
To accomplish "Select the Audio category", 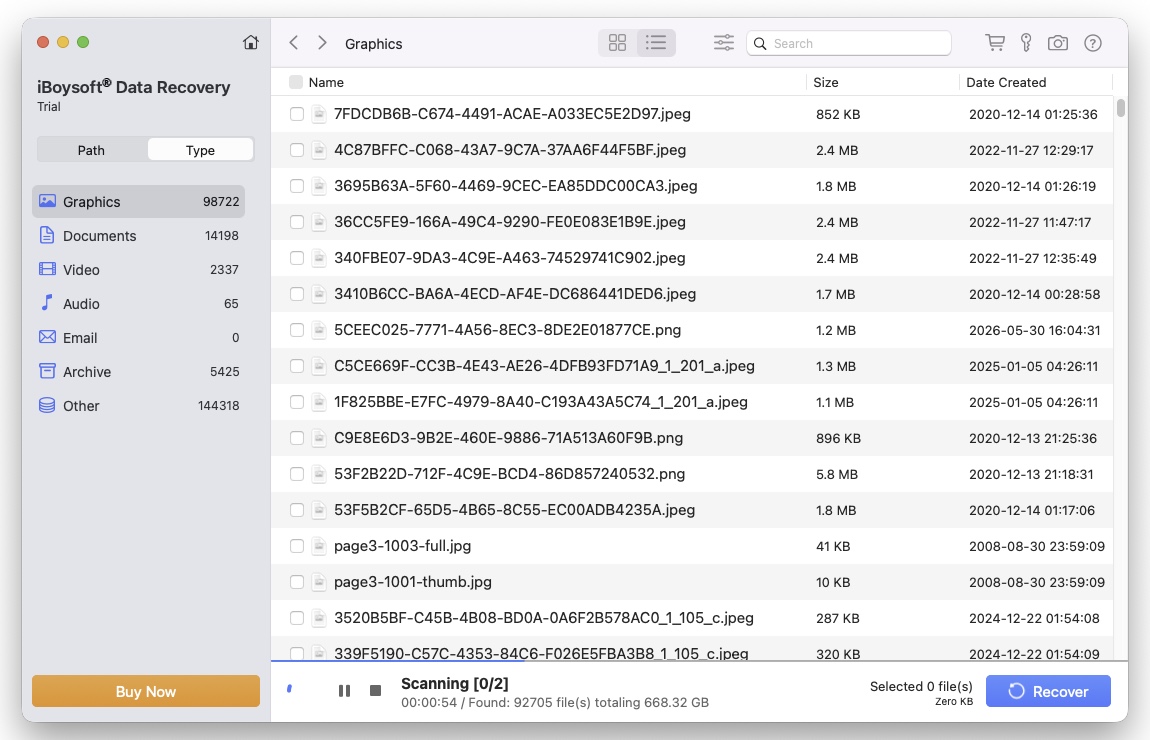I will (x=139, y=303).
